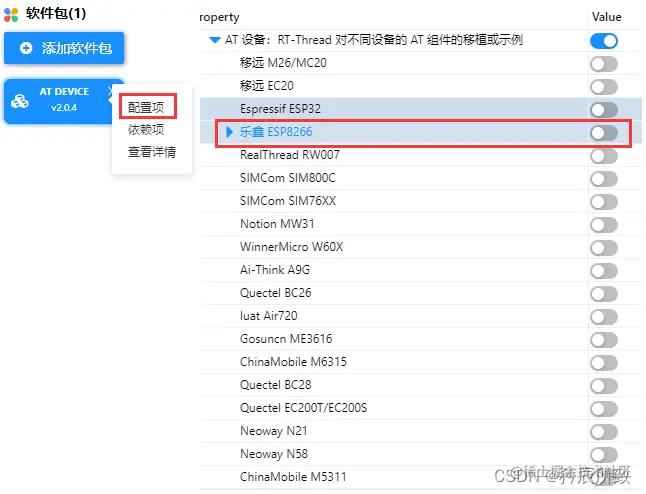This screenshot has height=494, width=646.
Task: Select the Notion MW31 row label
Action: click(277, 224)
